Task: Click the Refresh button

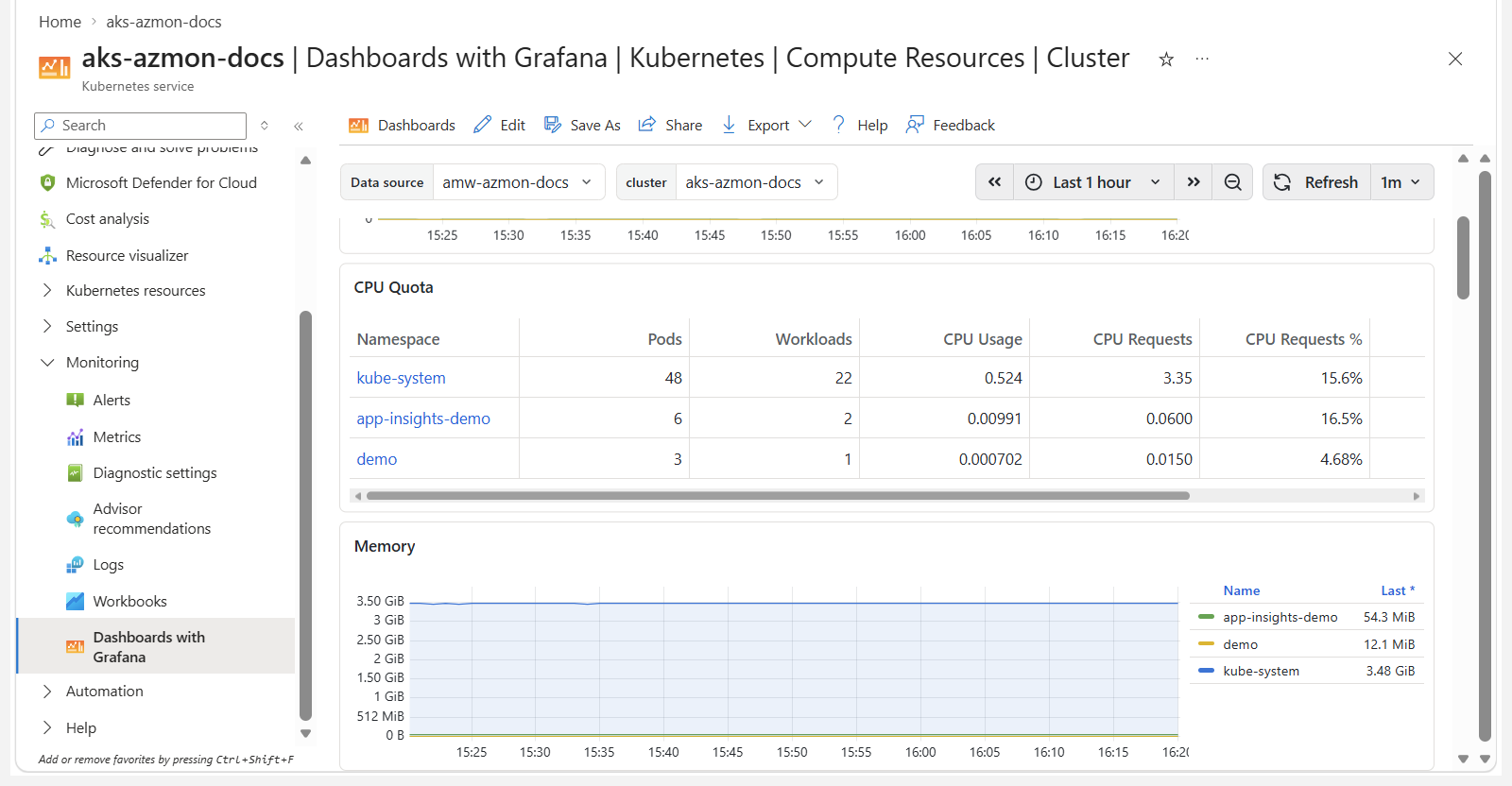Action: (1316, 182)
